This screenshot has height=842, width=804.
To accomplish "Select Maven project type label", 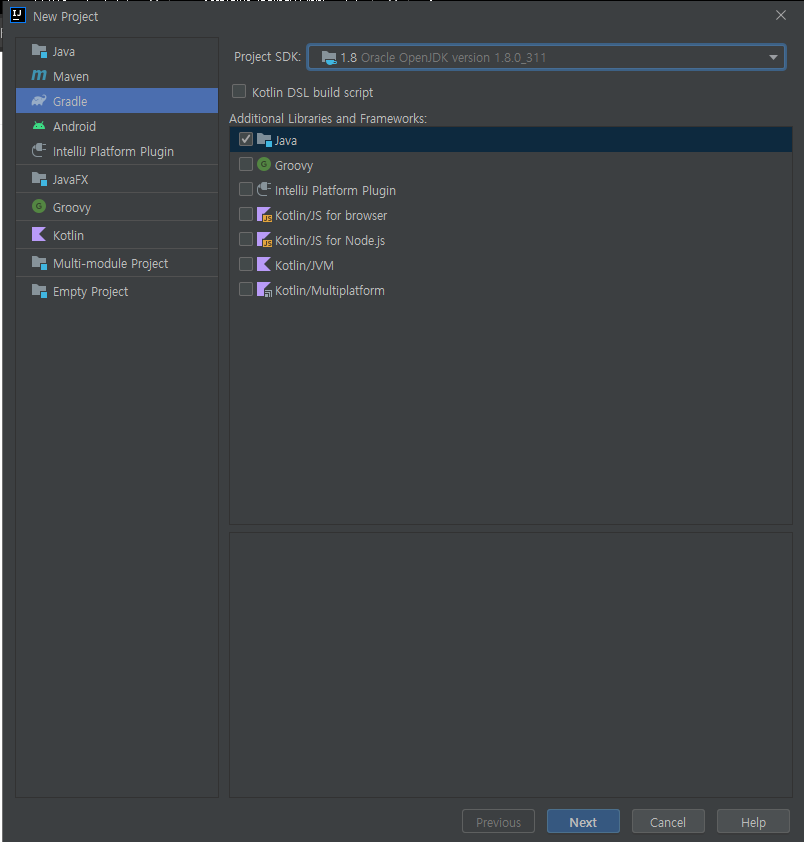I will coord(71,77).
